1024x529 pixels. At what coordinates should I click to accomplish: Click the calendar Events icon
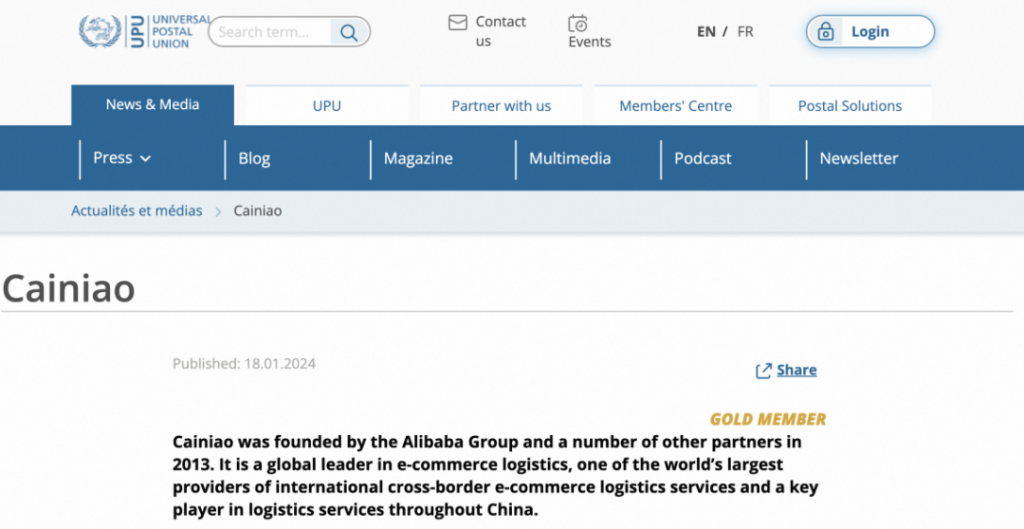578,24
